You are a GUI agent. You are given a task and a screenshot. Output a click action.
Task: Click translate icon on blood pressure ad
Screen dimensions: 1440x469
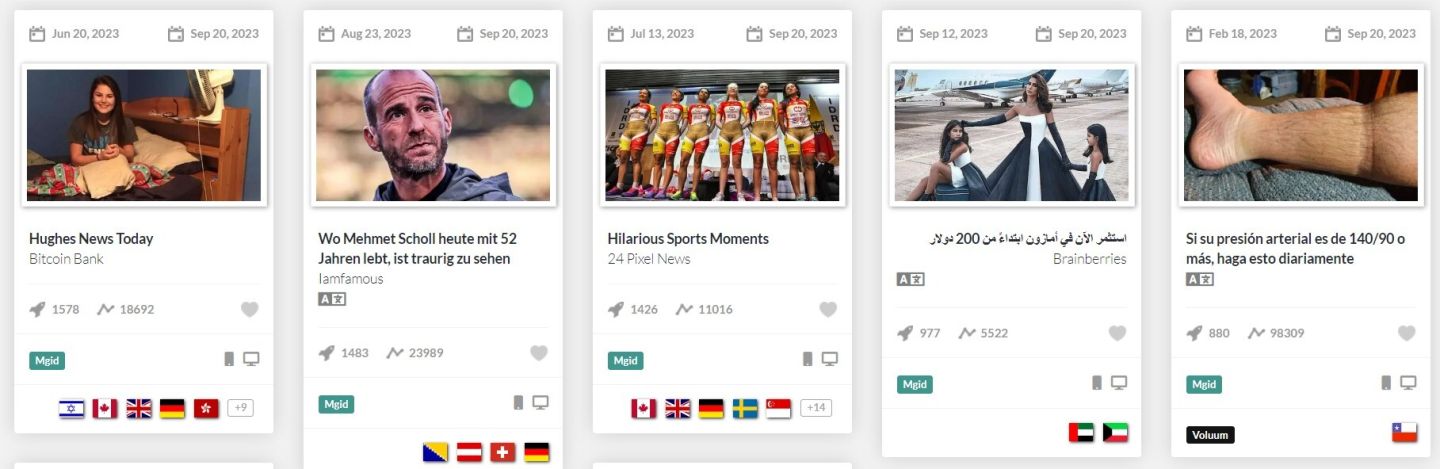tap(1200, 279)
